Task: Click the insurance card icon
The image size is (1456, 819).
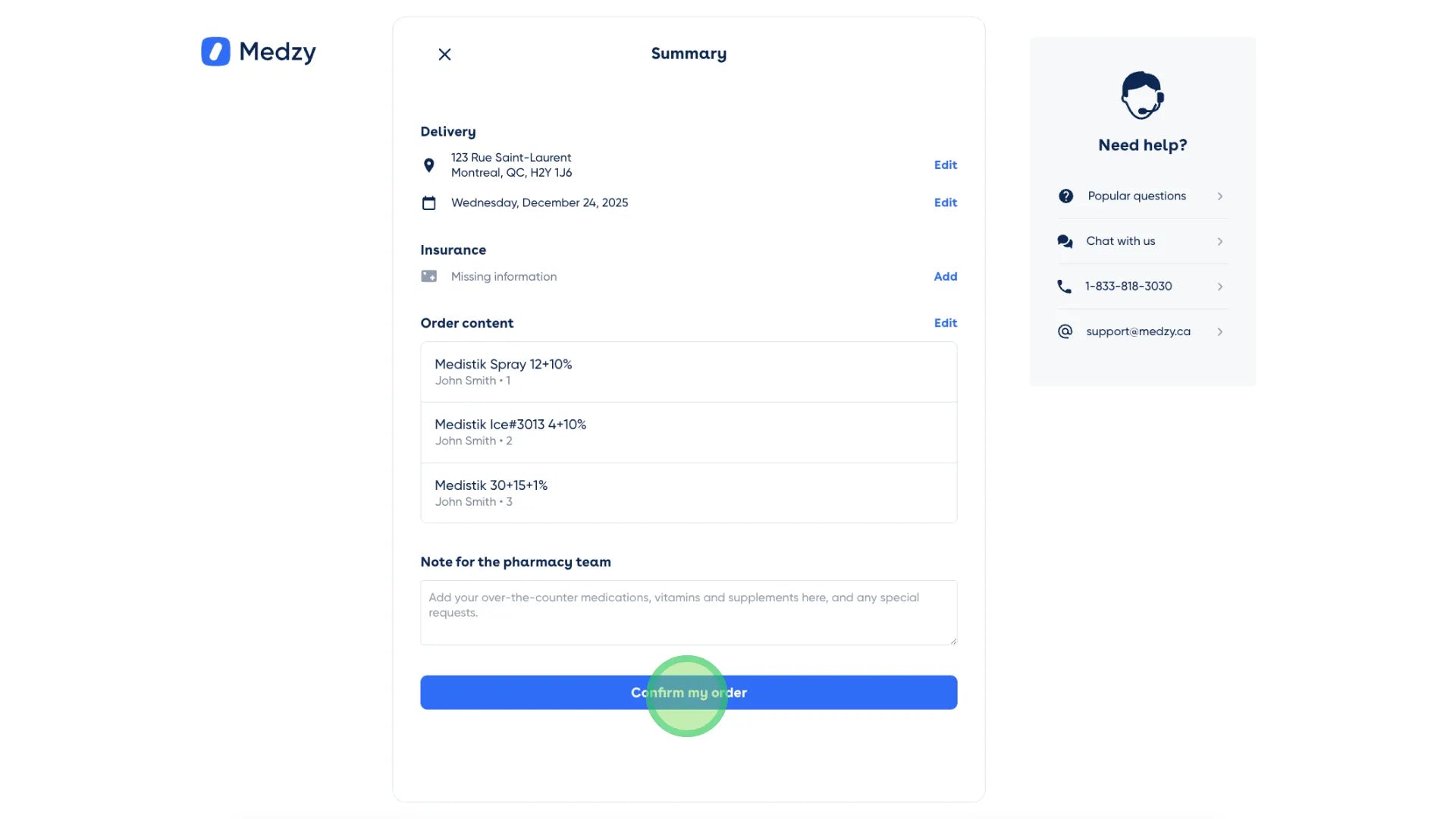Action: pos(428,277)
